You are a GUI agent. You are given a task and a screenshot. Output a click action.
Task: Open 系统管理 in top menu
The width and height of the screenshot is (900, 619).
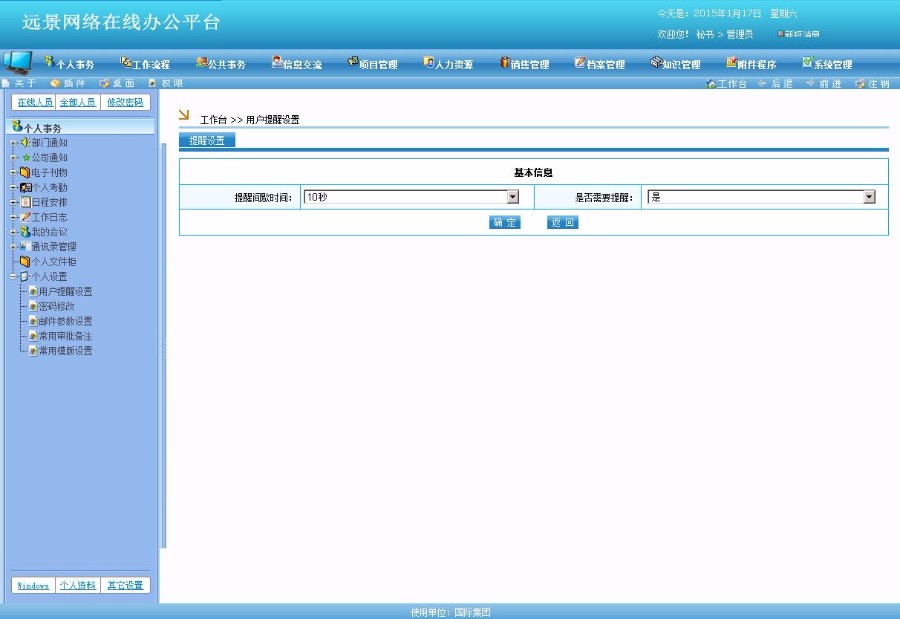[827, 63]
